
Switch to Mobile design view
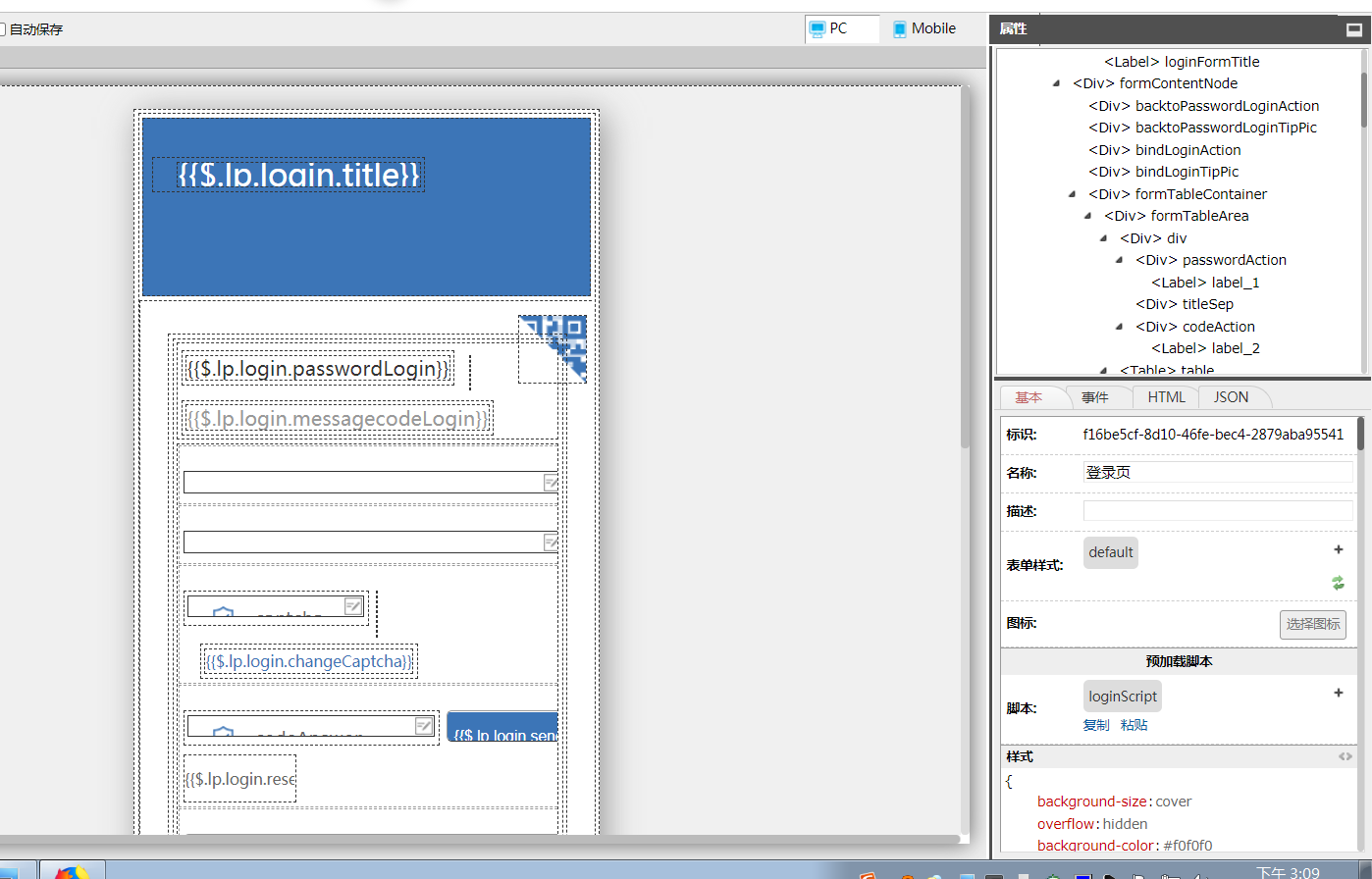click(x=924, y=29)
